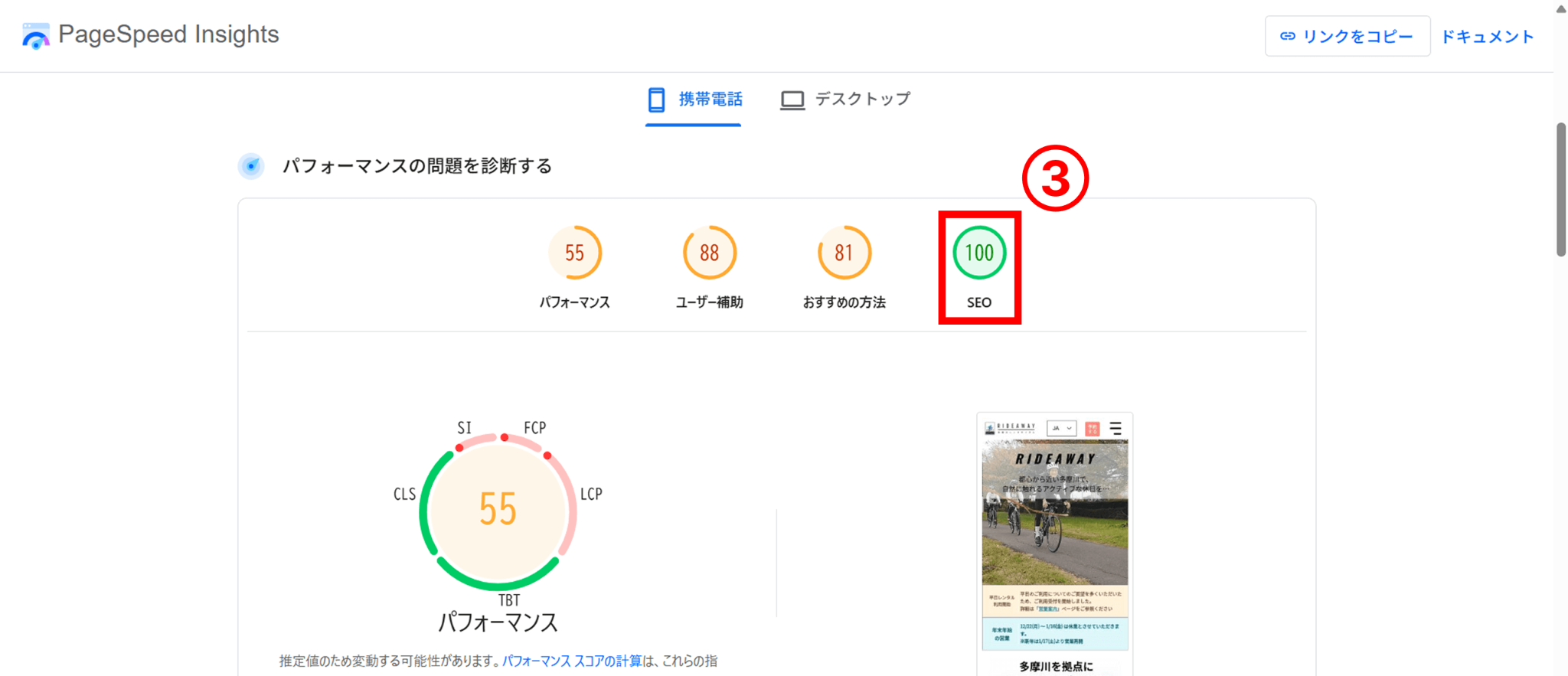This screenshot has height=676, width=1568.
Task: Click the desktop laptop icon
Action: click(792, 100)
